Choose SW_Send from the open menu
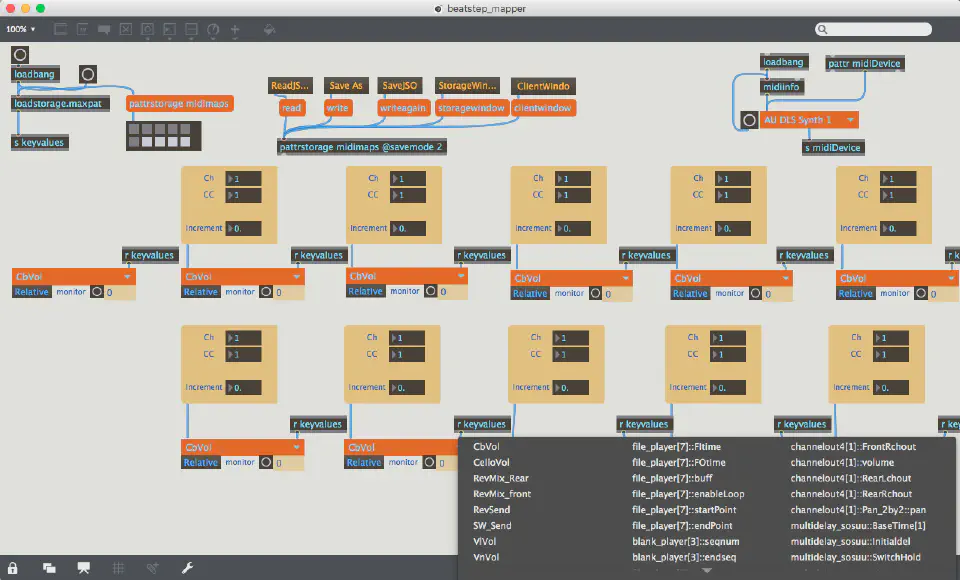The image size is (960, 580). pos(492,525)
